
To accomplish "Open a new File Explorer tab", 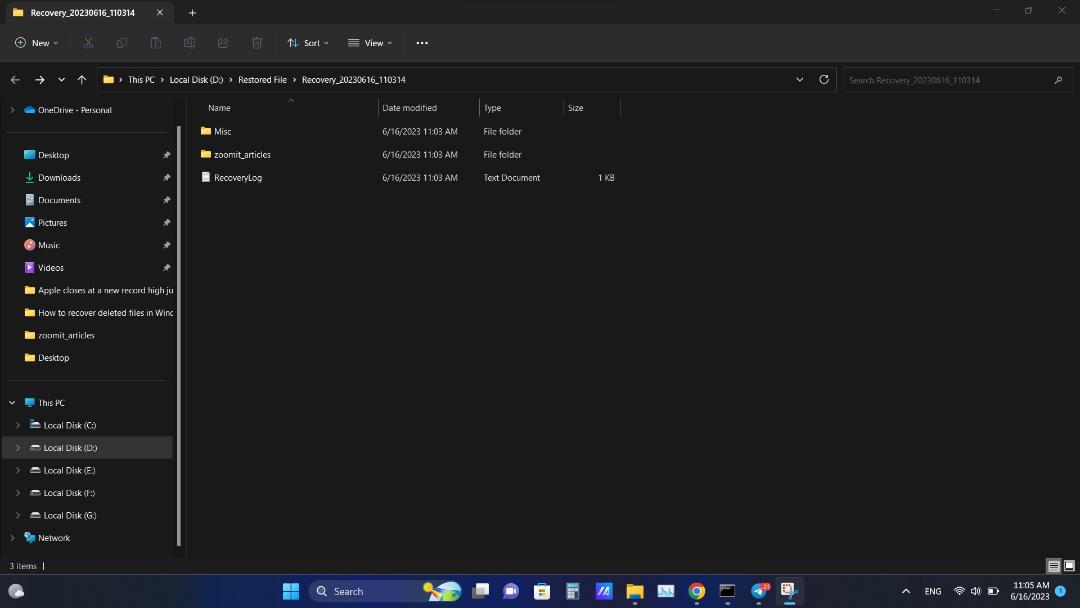I will click(x=192, y=12).
